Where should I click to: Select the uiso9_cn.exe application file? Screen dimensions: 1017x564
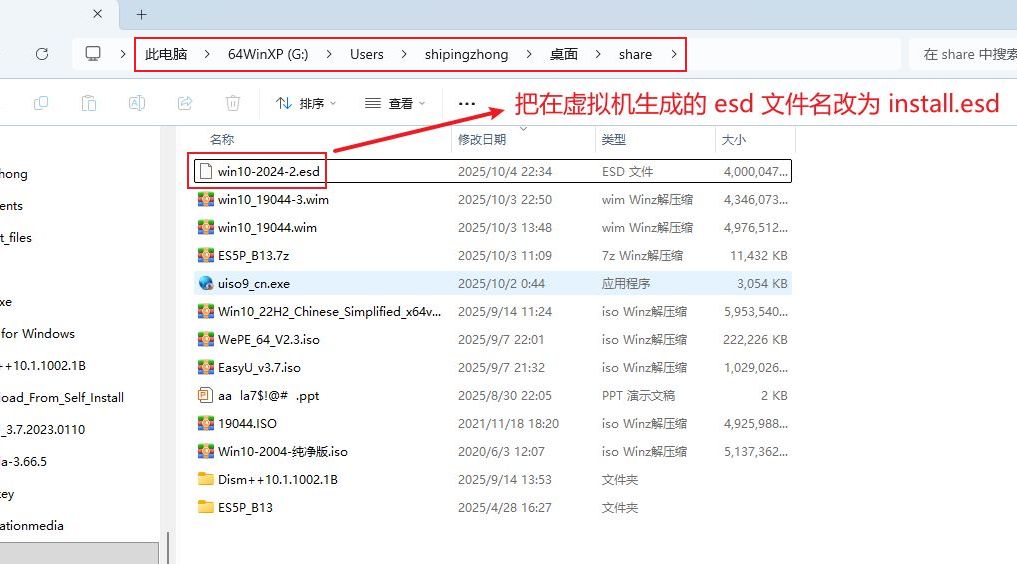254,284
